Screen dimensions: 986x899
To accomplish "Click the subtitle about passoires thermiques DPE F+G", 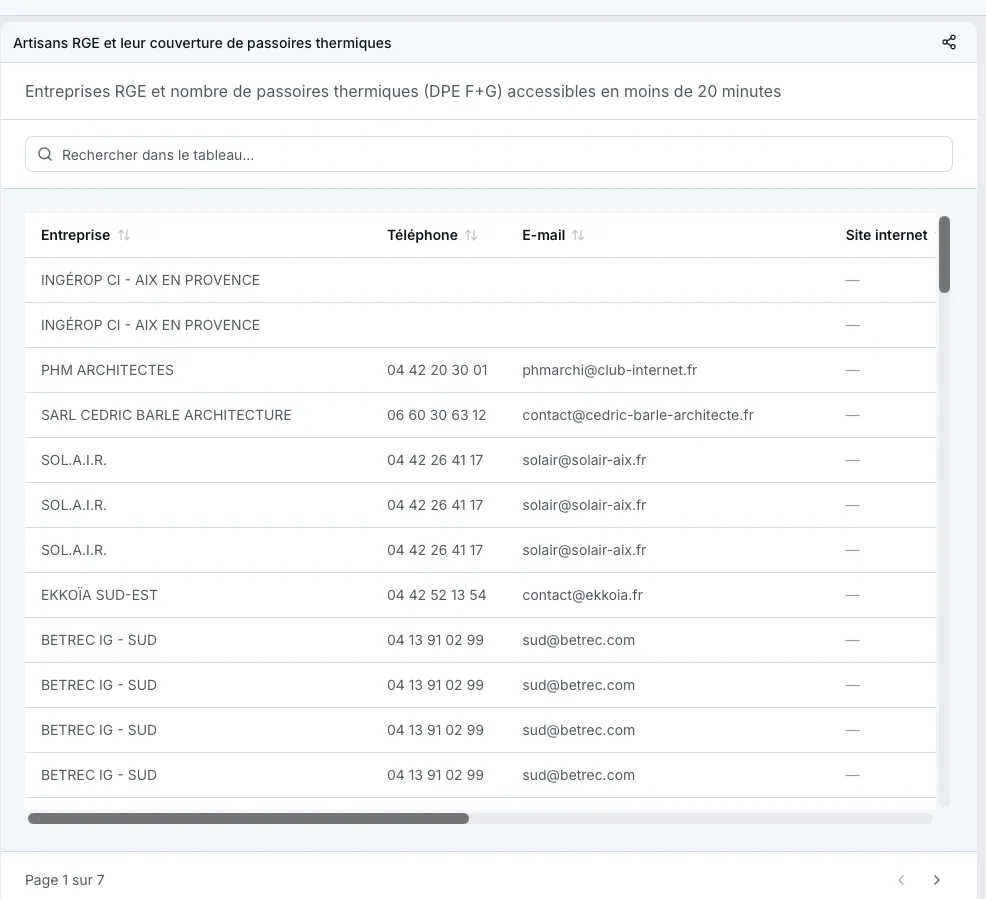I will point(403,91).
